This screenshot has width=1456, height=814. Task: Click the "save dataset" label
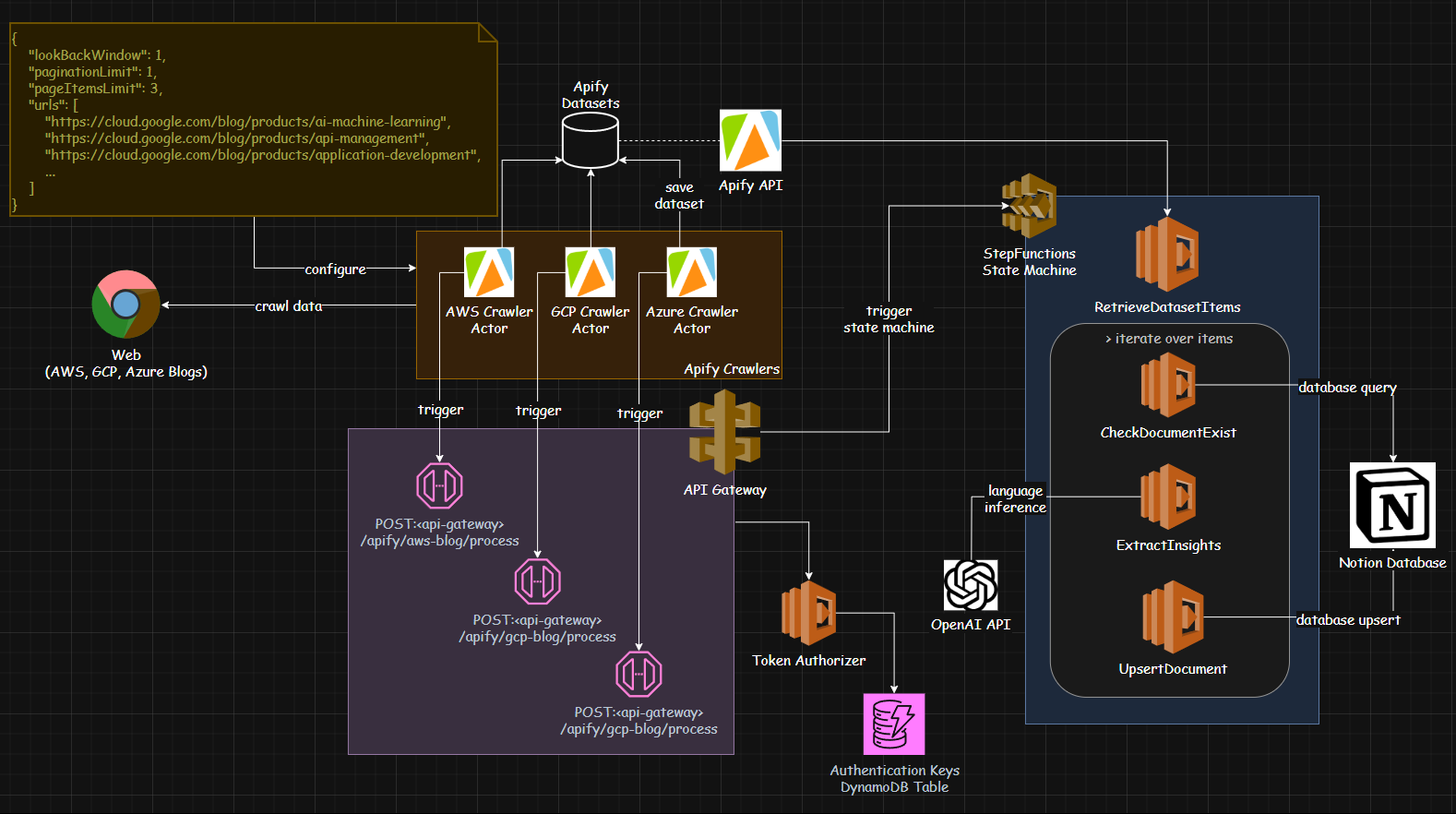point(679,196)
